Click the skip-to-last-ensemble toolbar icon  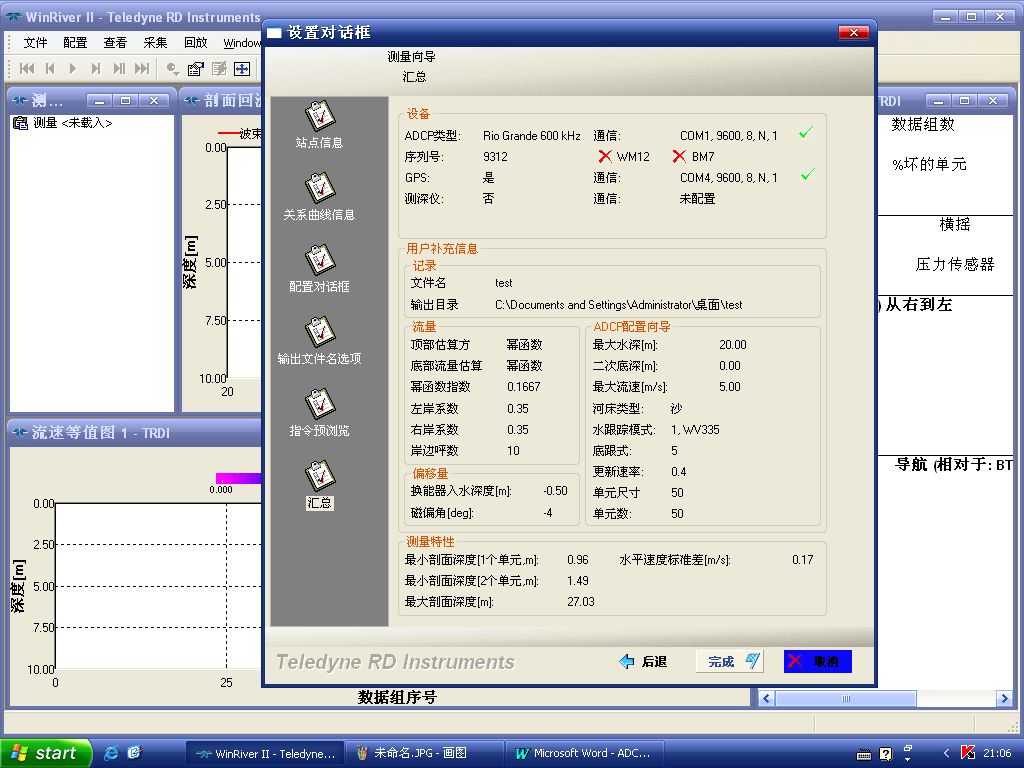pyautogui.click(x=142, y=68)
